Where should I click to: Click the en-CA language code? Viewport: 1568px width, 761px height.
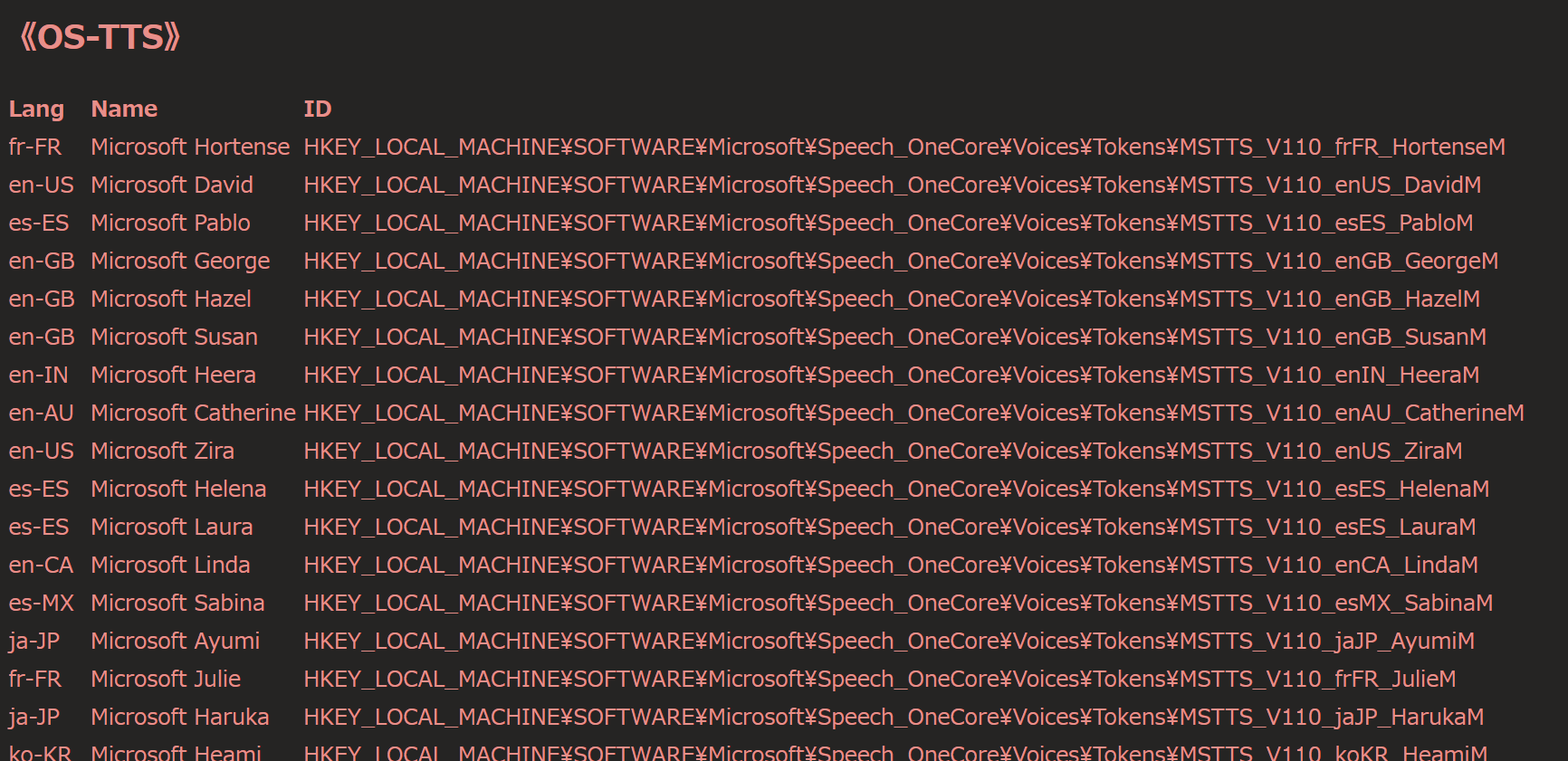(41, 566)
